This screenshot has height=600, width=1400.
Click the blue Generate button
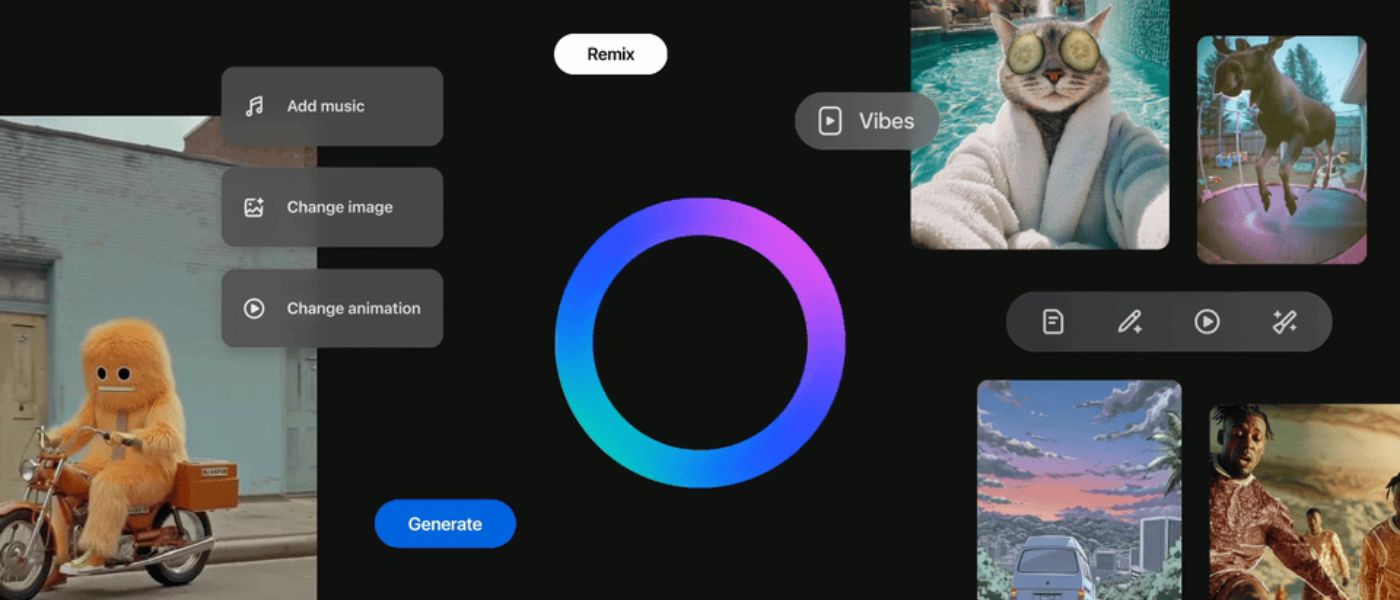click(x=445, y=524)
